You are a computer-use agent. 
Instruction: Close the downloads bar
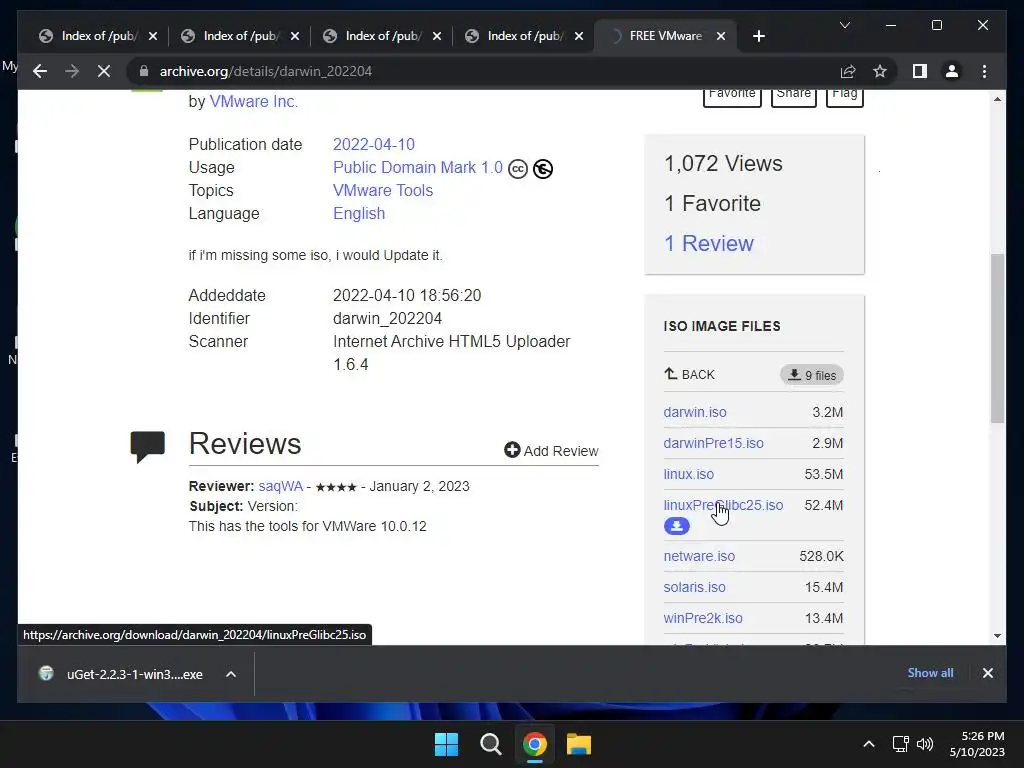[987, 673]
